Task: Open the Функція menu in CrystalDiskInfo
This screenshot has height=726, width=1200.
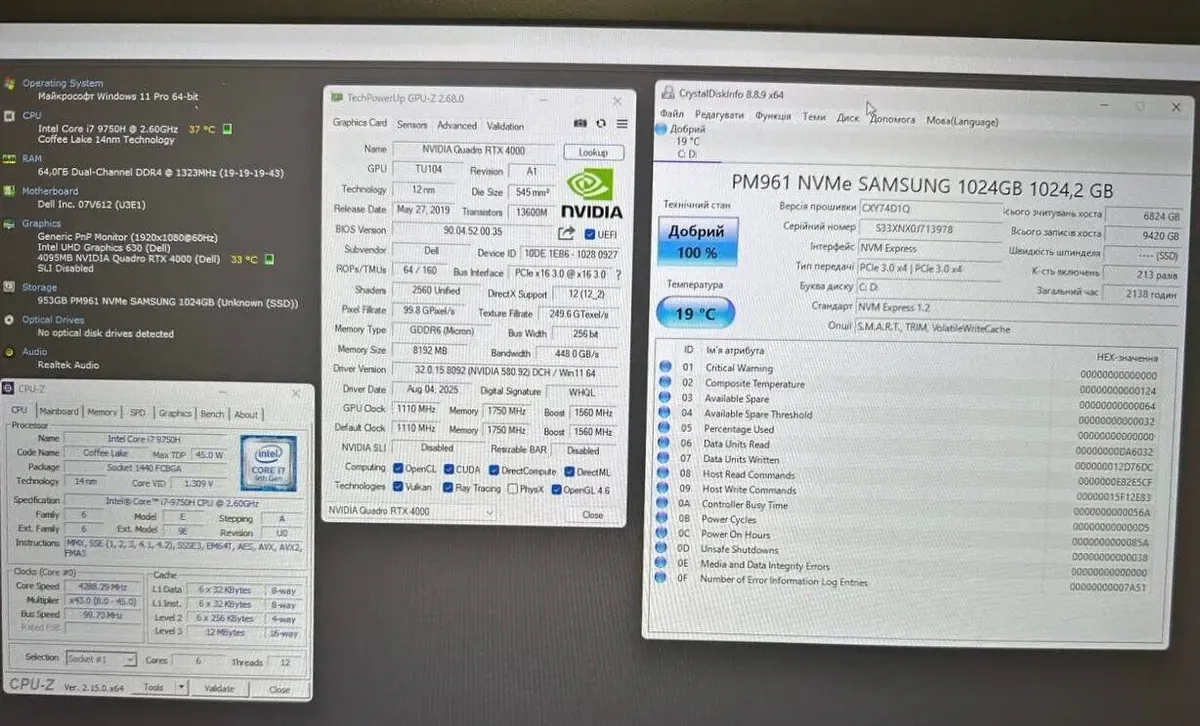Action: (773, 117)
